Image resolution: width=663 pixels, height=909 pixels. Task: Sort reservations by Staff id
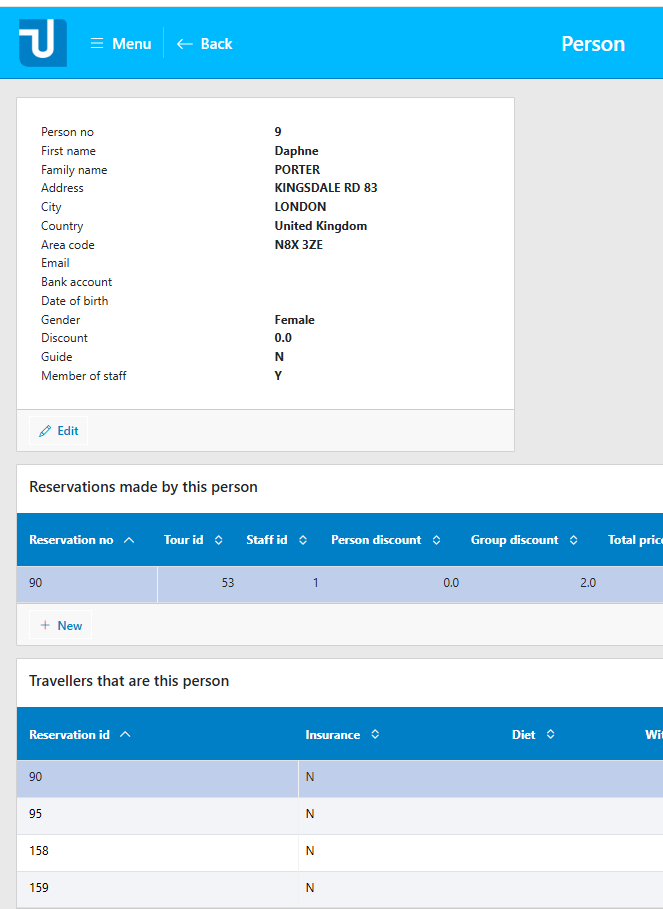click(x=276, y=540)
